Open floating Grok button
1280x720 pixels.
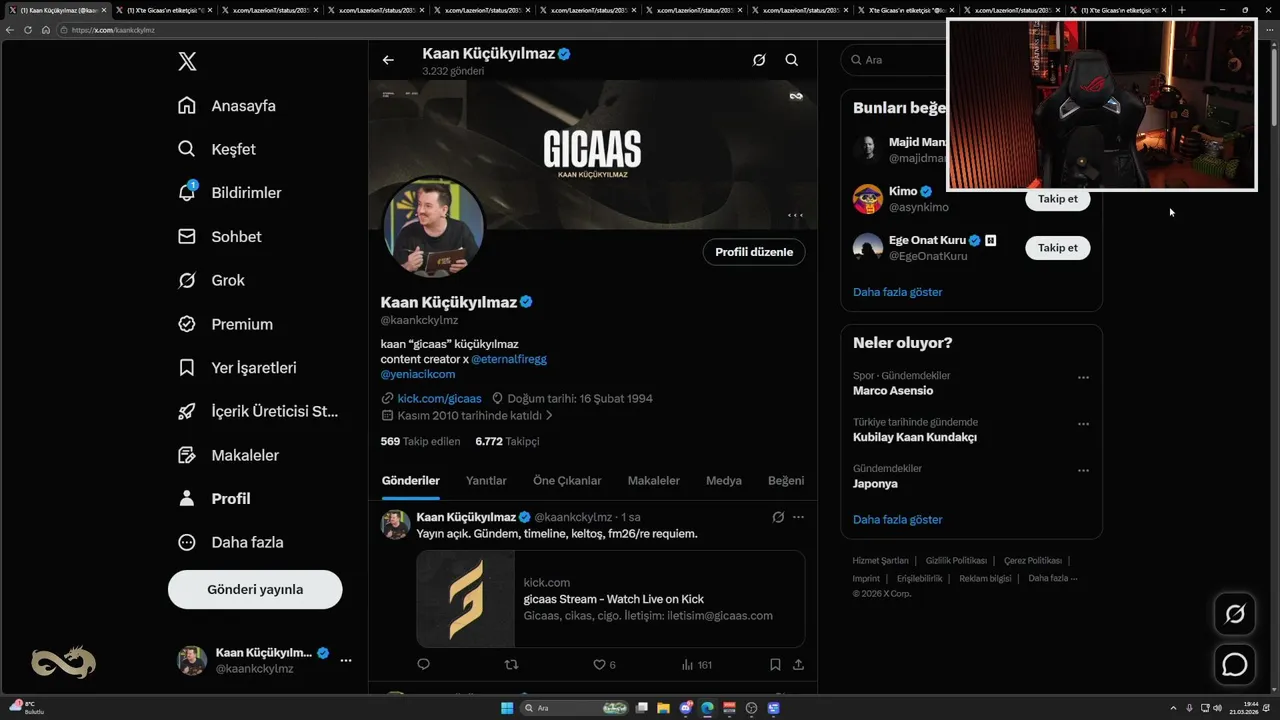point(1235,614)
